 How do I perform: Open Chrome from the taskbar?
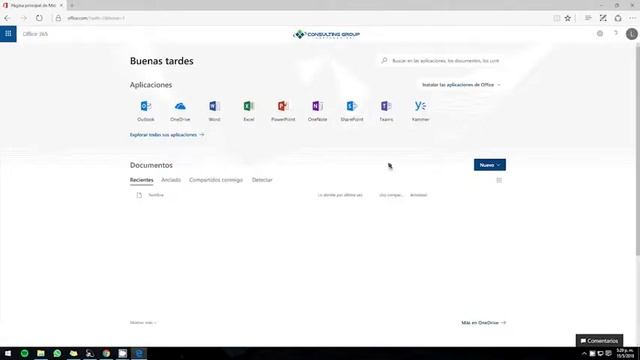(106, 353)
